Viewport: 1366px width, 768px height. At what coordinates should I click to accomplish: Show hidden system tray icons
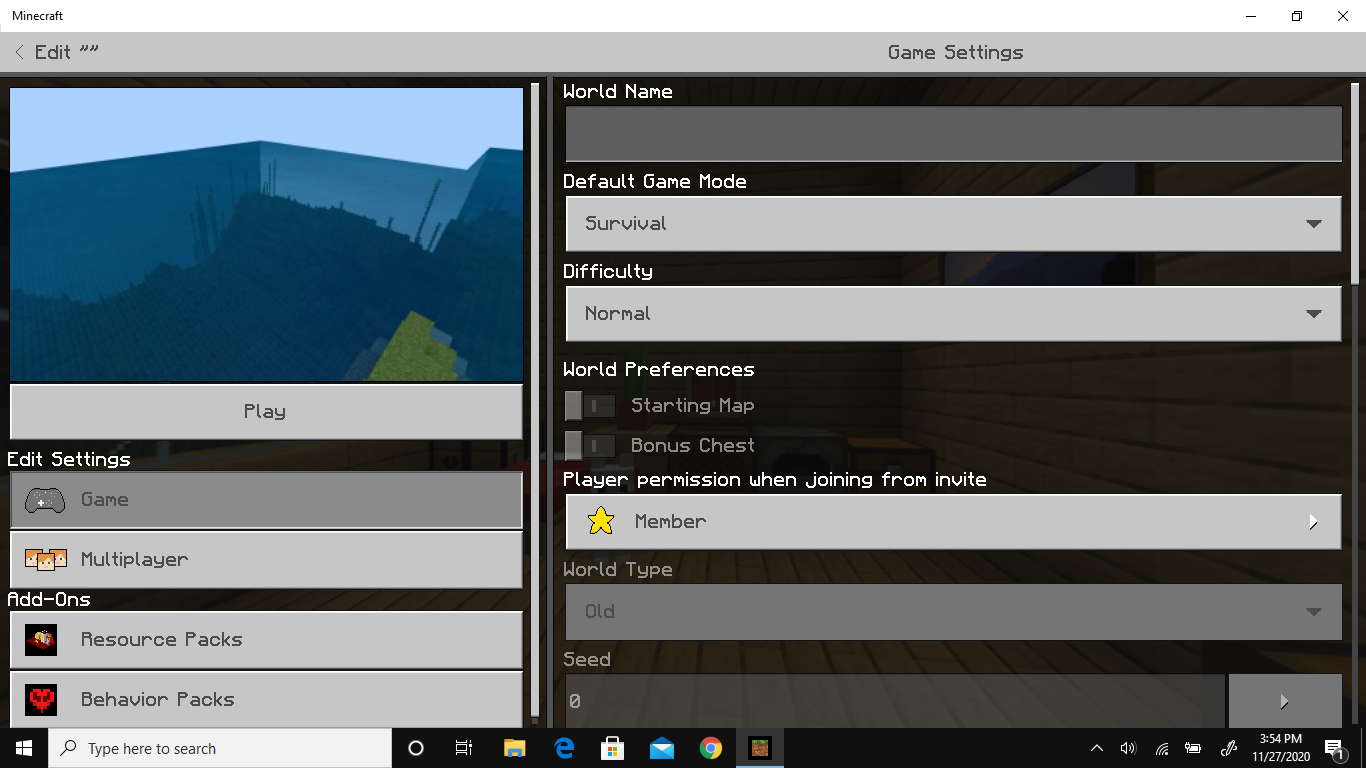click(1097, 748)
